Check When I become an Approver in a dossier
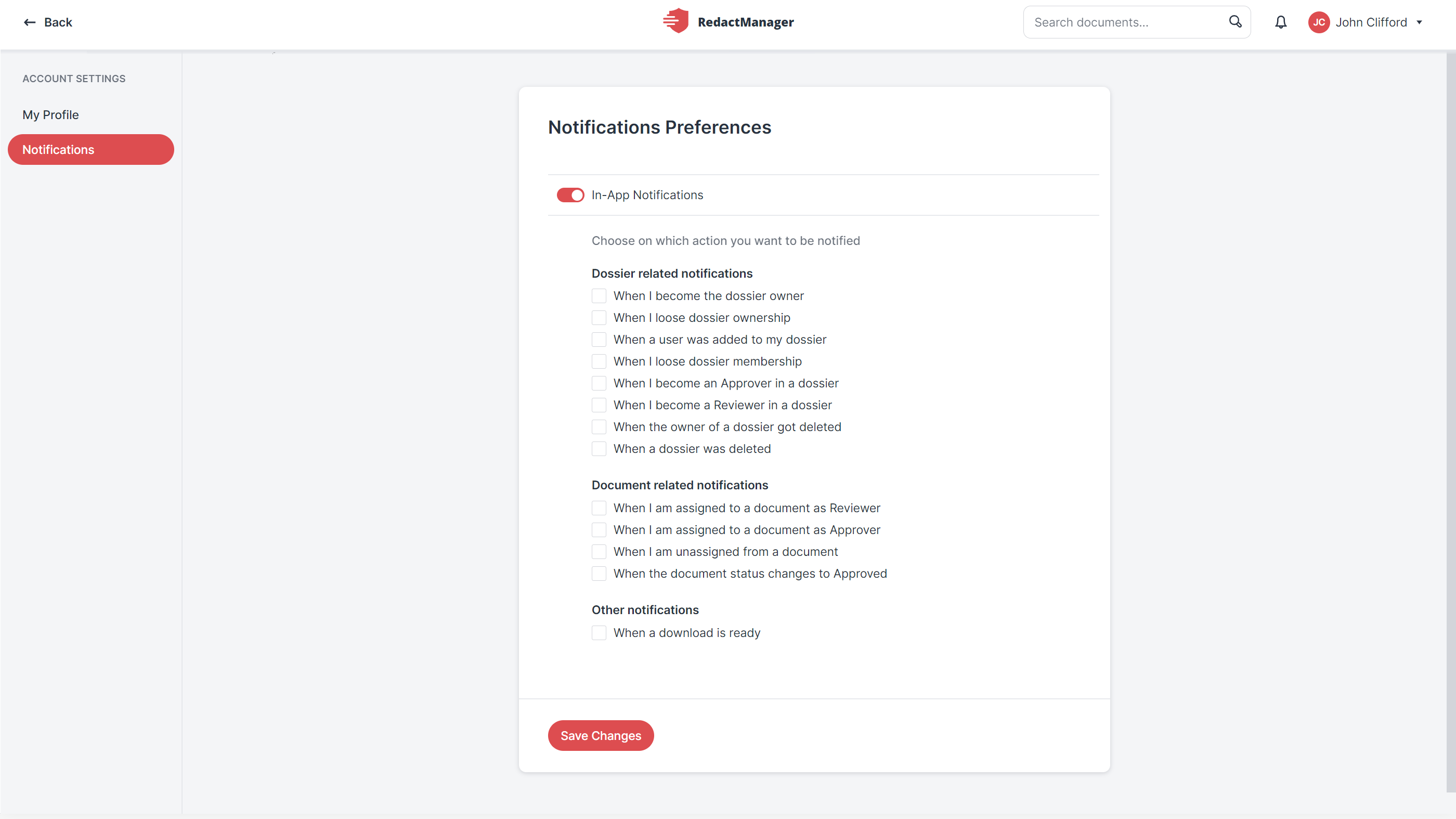The height and width of the screenshot is (819, 1456). [599, 383]
